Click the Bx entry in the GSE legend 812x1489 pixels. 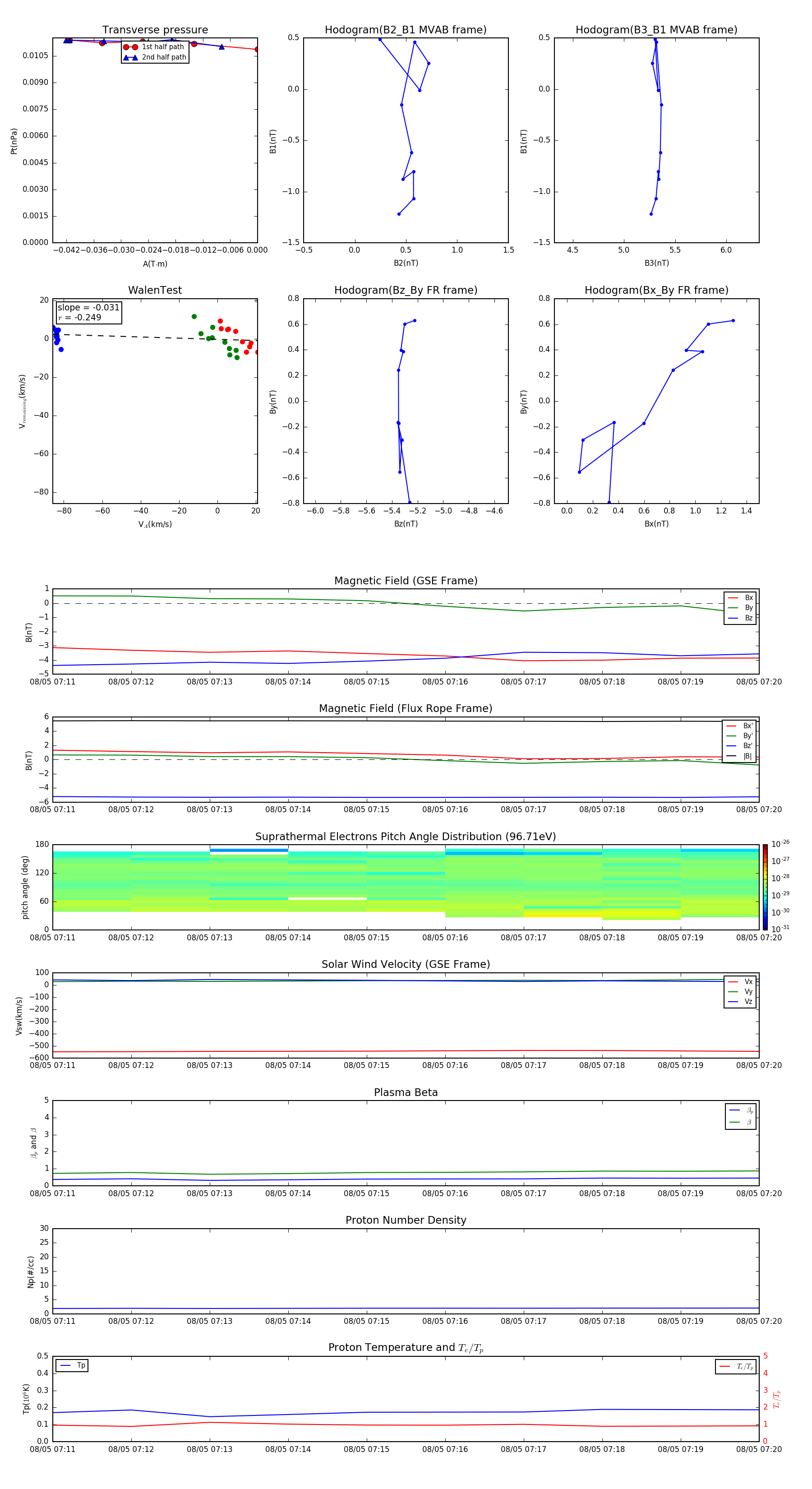(741, 598)
